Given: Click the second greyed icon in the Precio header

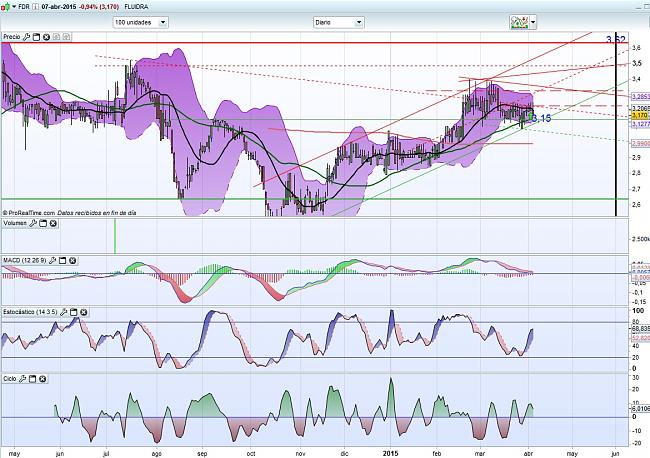Looking at the screenshot, I should pyautogui.click(x=66, y=37).
